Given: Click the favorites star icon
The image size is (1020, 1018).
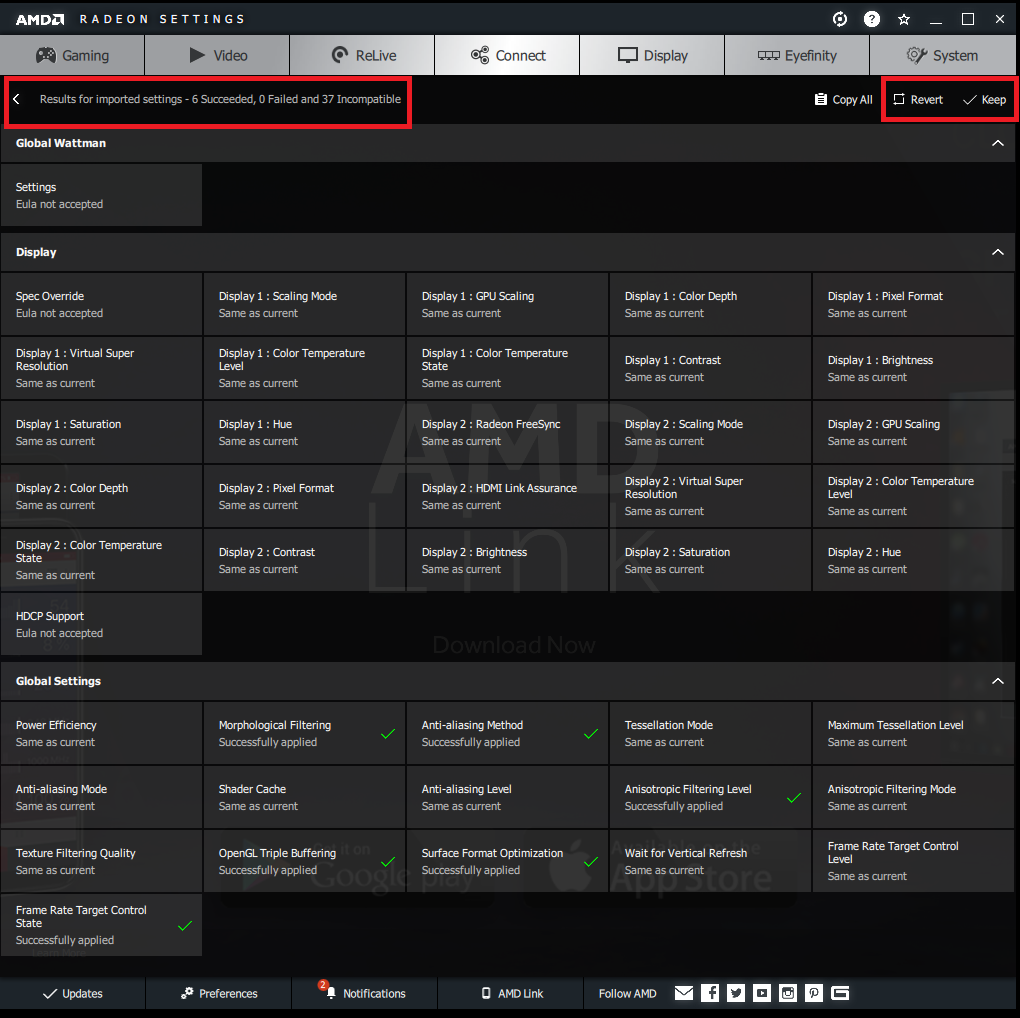Looking at the screenshot, I should click(904, 20).
